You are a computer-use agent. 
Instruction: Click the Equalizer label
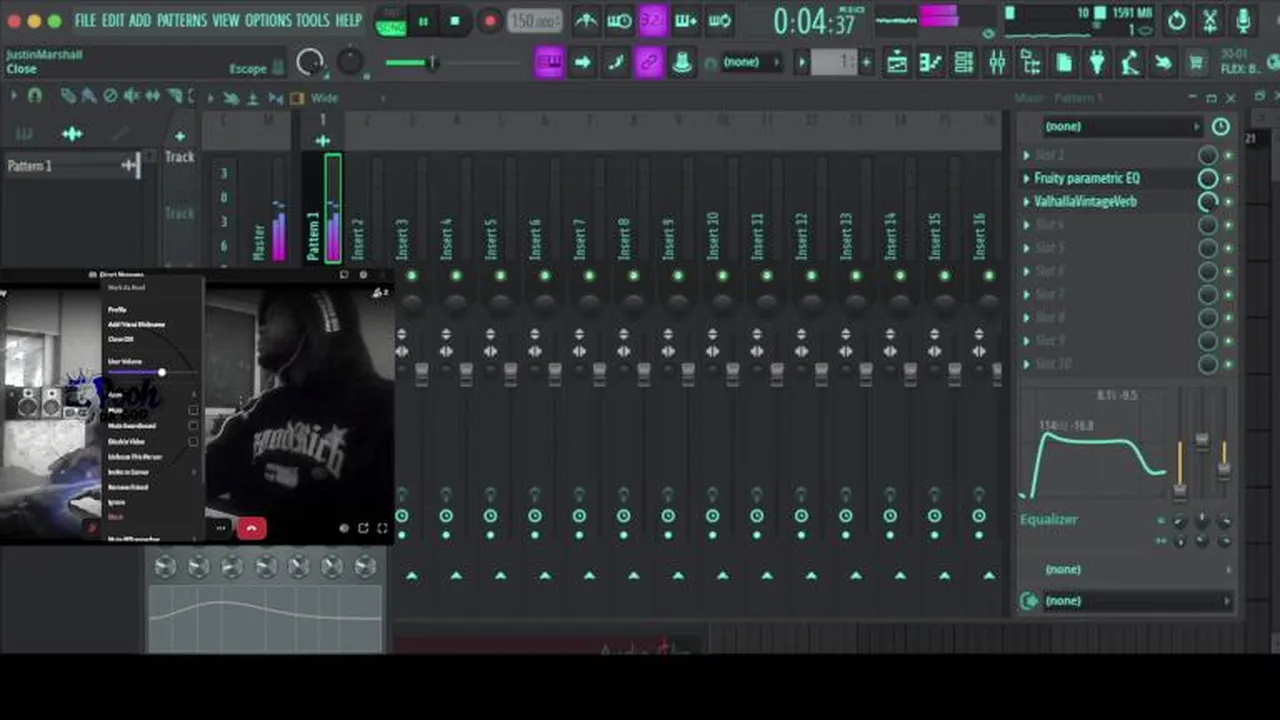coord(1049,520)
